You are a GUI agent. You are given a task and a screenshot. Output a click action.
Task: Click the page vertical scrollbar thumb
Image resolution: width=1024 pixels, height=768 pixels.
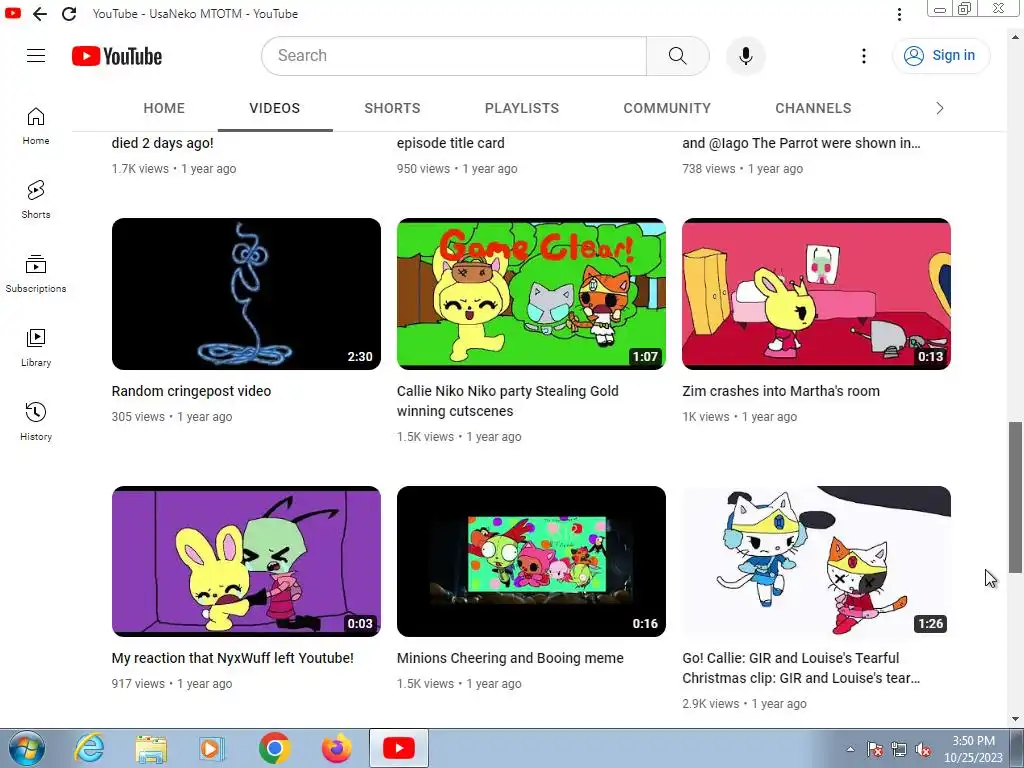(x=1015, y=498)
